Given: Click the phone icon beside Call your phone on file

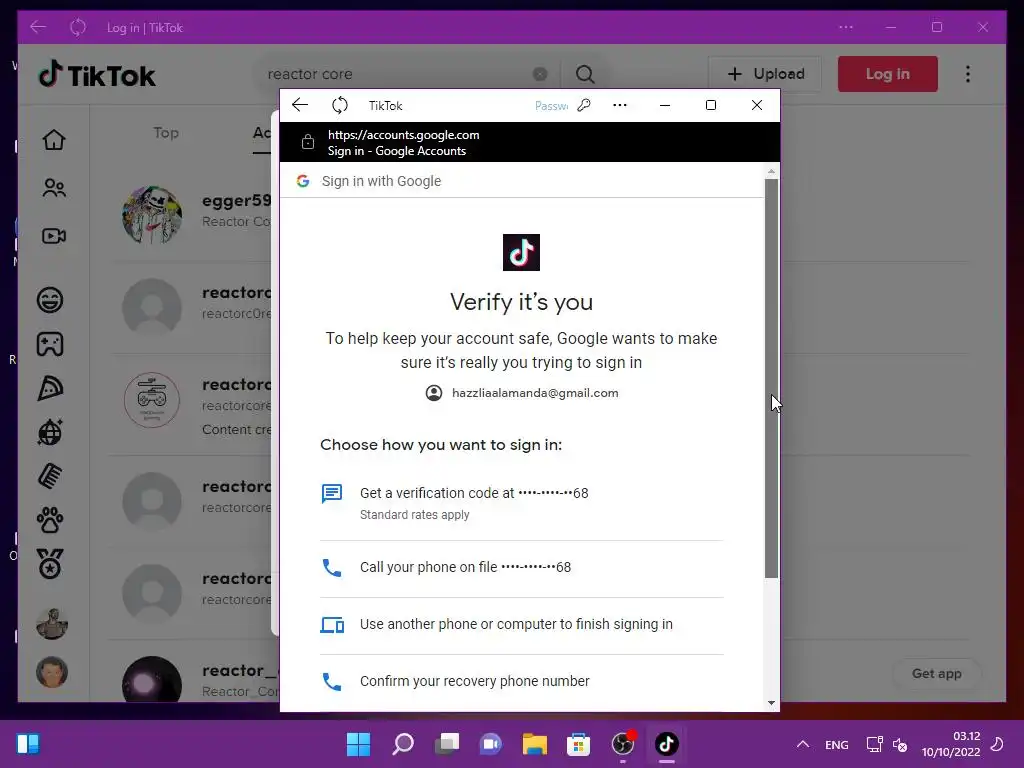Looking at the screenshot, I should pos(332,568).
